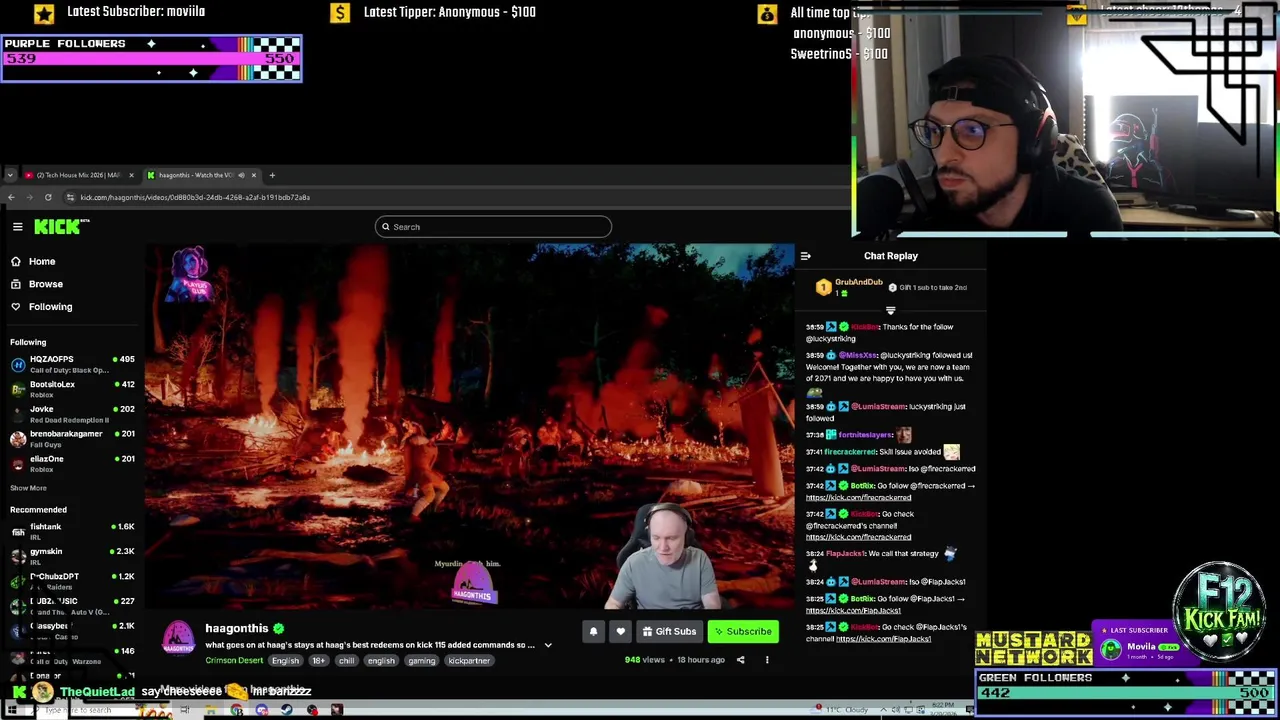The height and width of the screenshot is (720, 1280).
Task: Expand Show More under Following
Action: click(x=28, y=488)
